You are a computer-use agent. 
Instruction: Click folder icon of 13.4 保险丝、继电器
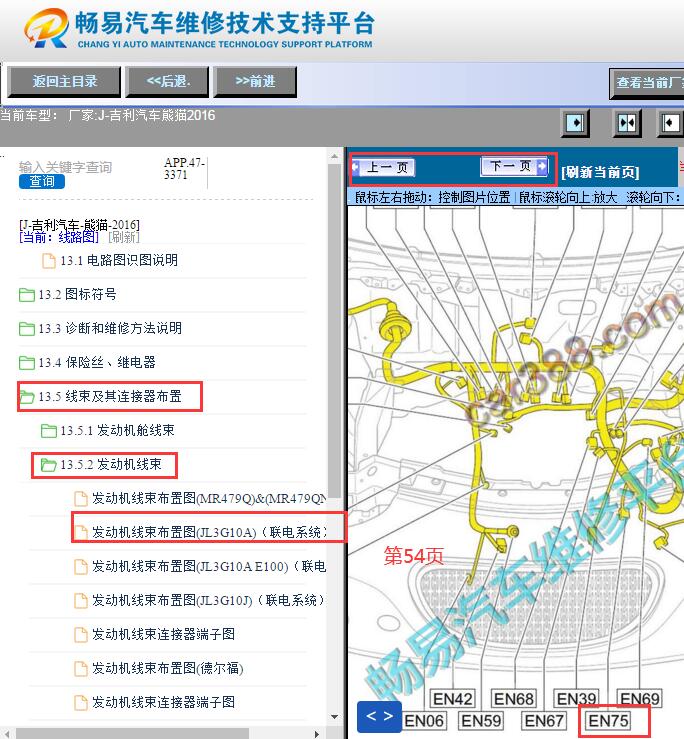point(26,363)
